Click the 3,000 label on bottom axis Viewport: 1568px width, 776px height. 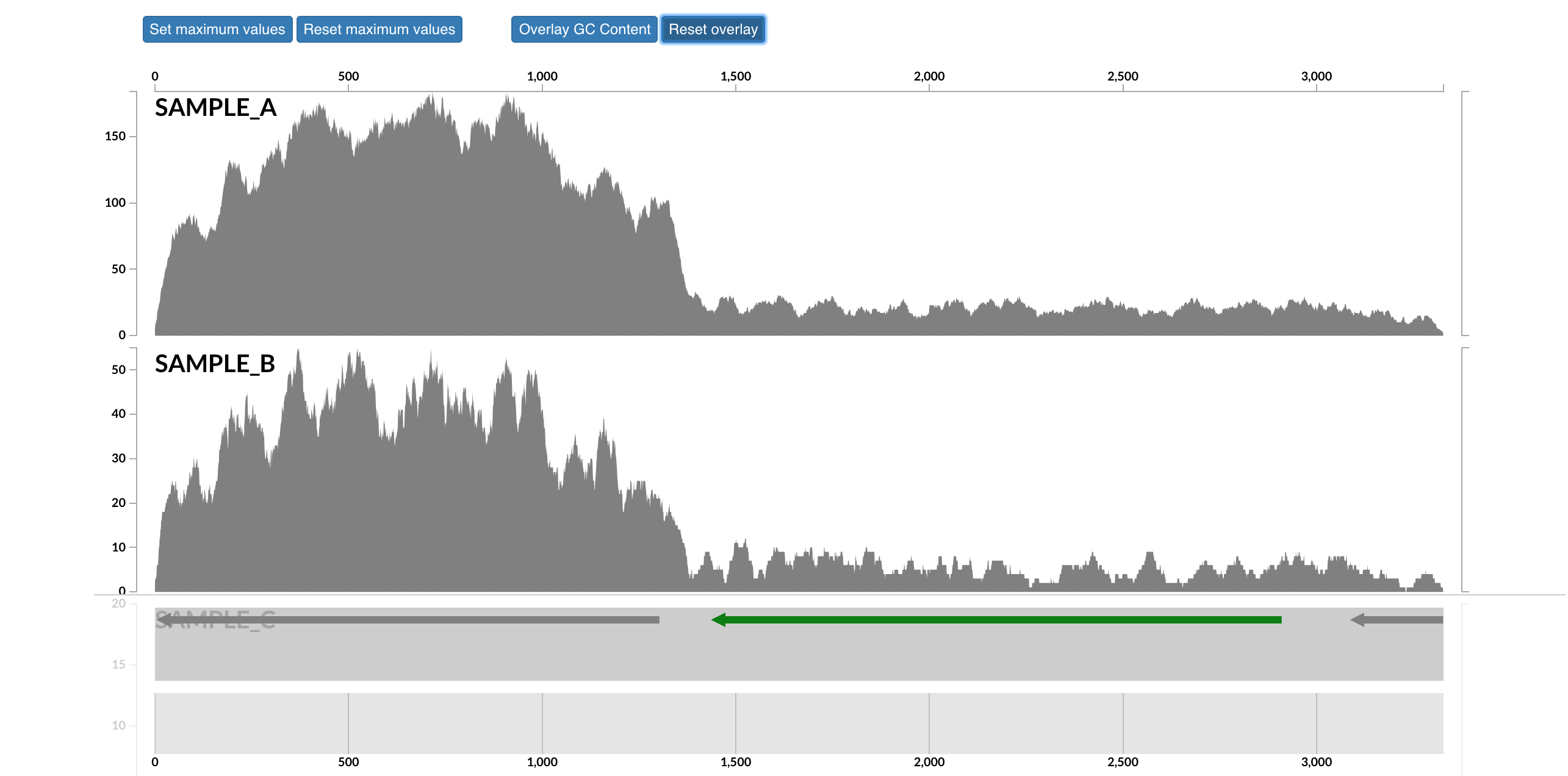(x=1316, y=762)
